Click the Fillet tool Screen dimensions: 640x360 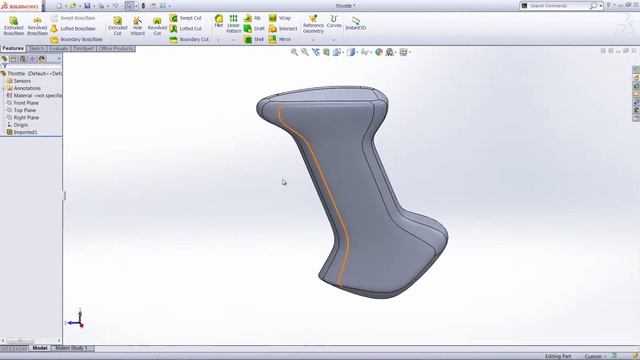click(219, 21)
